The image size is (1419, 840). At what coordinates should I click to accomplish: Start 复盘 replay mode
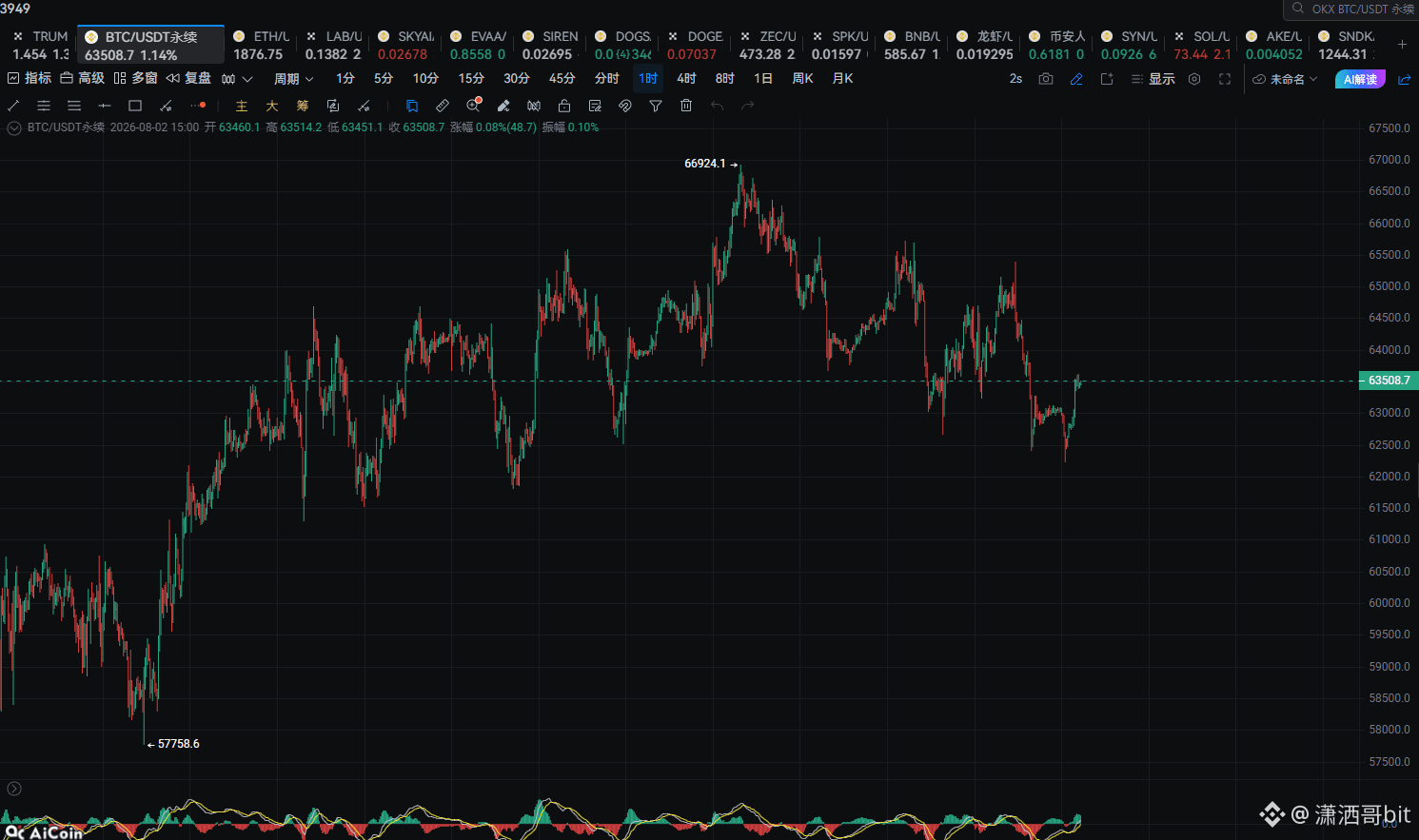[188, 79]
